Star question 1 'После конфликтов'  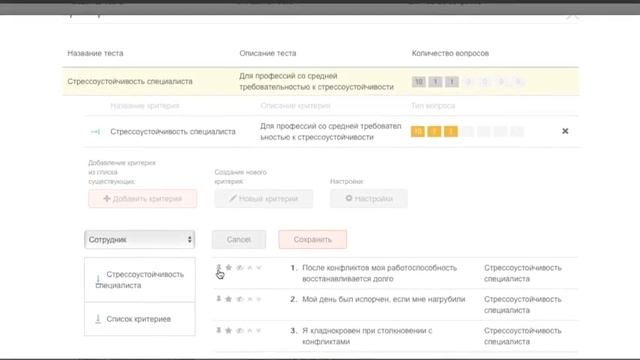(x=229, y=267)
